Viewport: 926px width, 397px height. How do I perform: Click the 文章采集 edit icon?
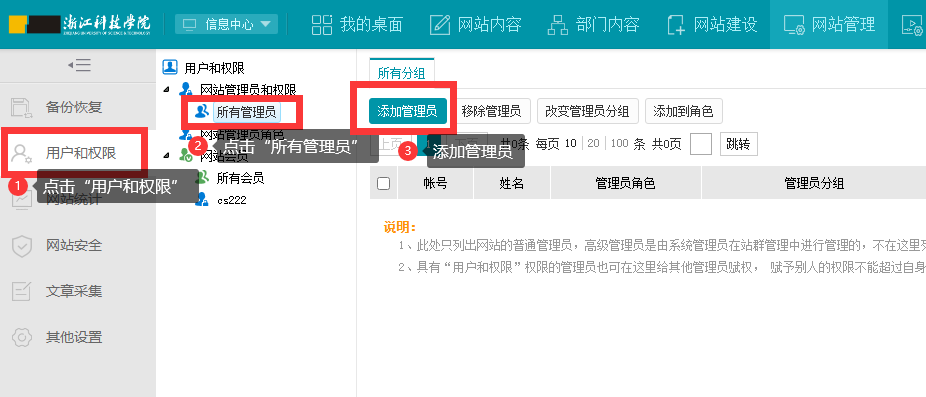pos(22,291)
